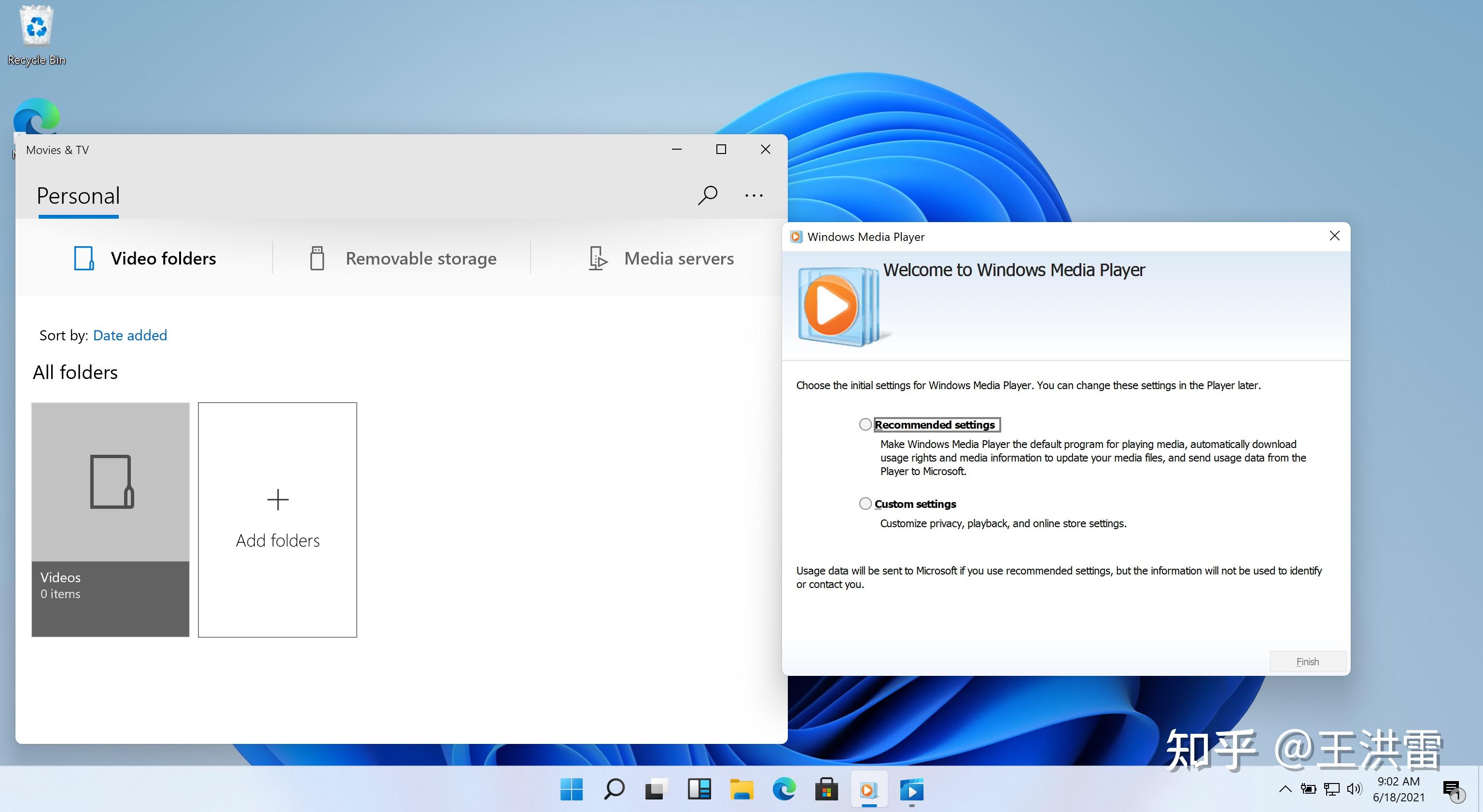Open the Widgets panel from taskbar
This screenshot has width=1483, height=812.
coord(699,789)
